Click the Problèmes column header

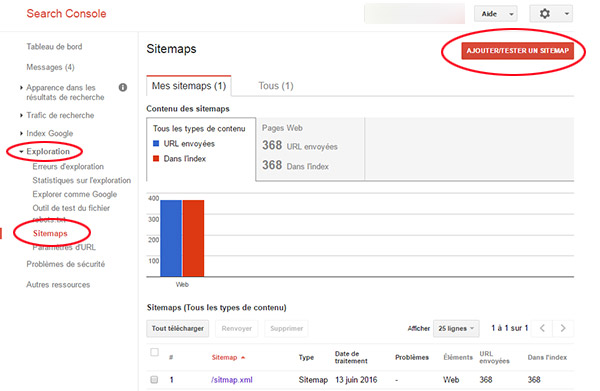point(412,357)
